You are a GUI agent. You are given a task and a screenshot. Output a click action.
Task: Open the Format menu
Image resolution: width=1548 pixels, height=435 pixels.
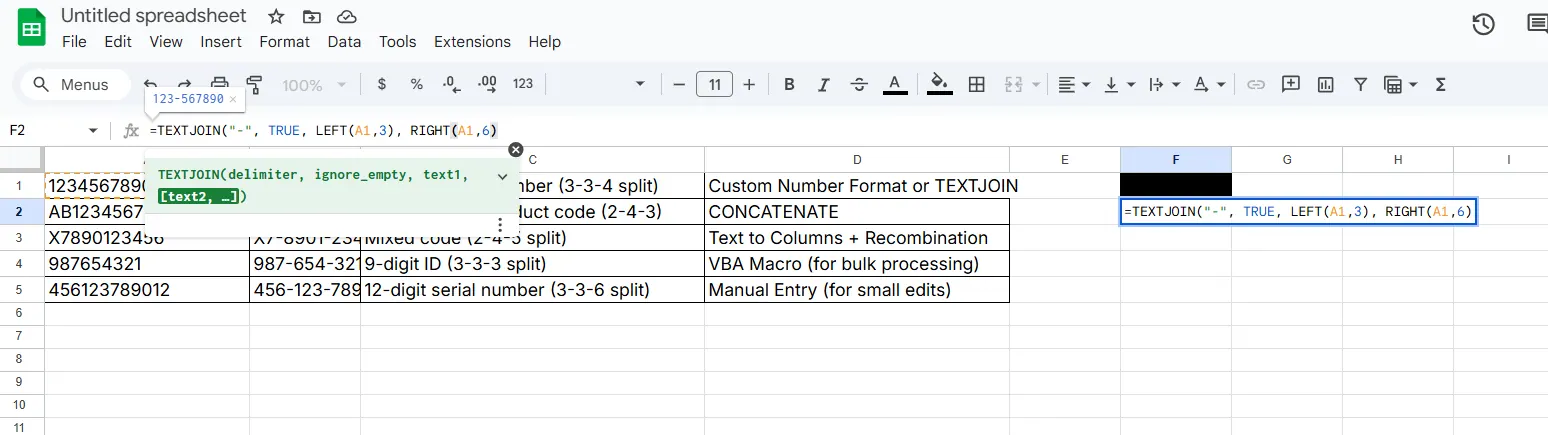click(284, 42)
